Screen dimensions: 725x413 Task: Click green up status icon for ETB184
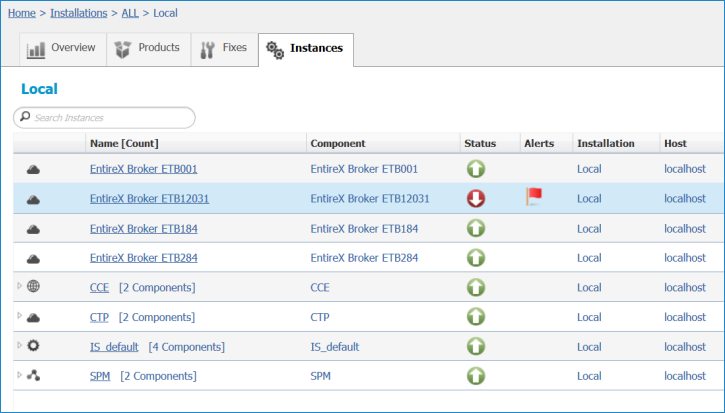click(x=476, y=228)
